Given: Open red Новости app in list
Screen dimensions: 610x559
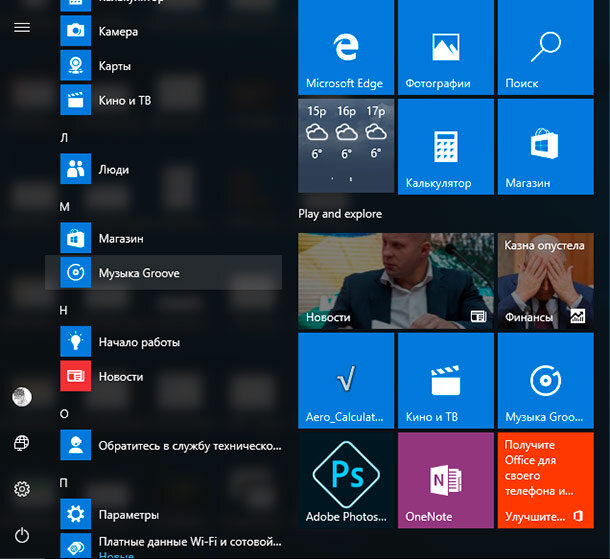Looking at the screenshot, I should pyautogui.click(x=163, y=376).
